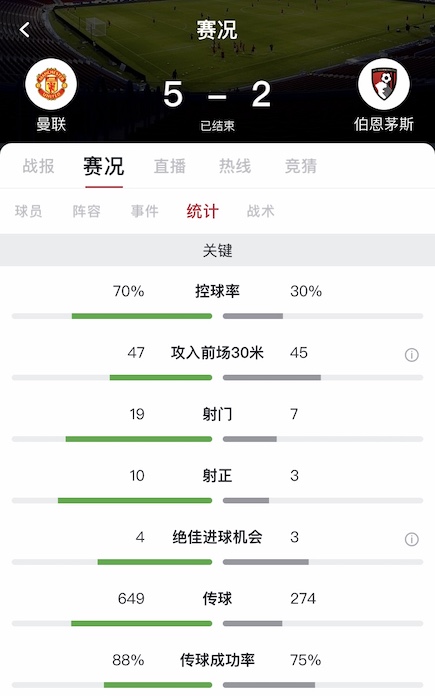This screenshot has width=435, height=696.
Task: Open Manchester United team logo
Action: (51, 84)
